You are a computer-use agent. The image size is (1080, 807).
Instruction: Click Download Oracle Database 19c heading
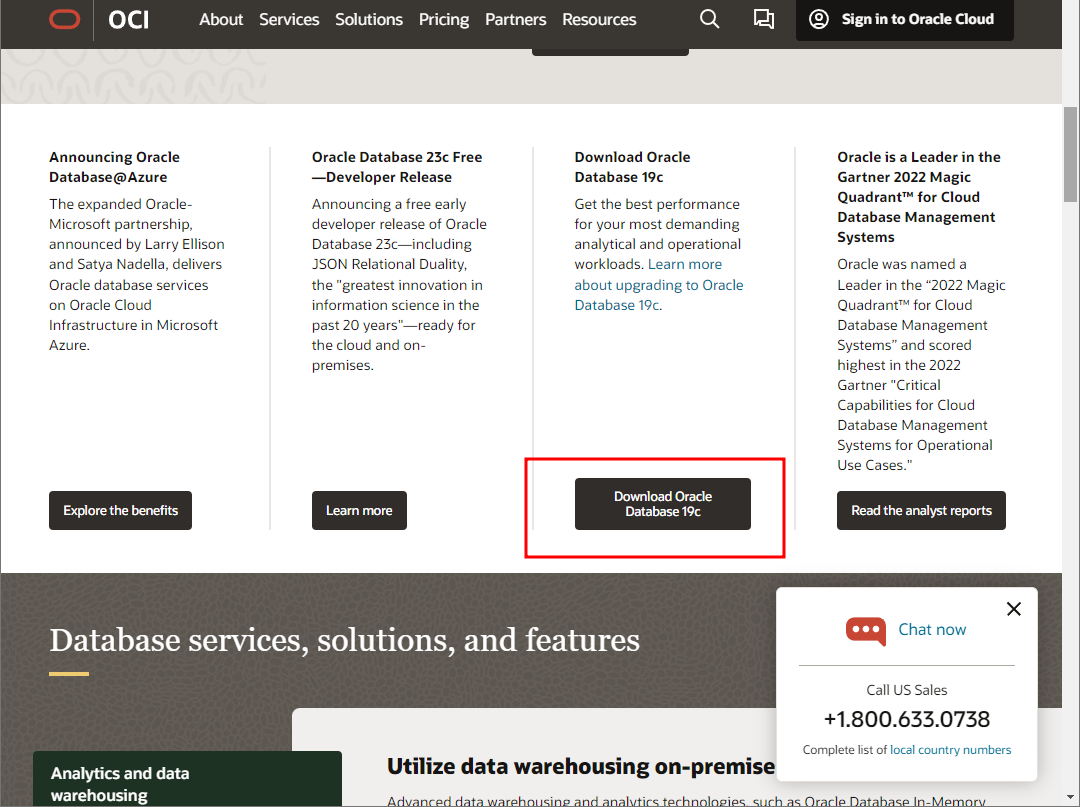pyautogui.click(x=632, y=167)
